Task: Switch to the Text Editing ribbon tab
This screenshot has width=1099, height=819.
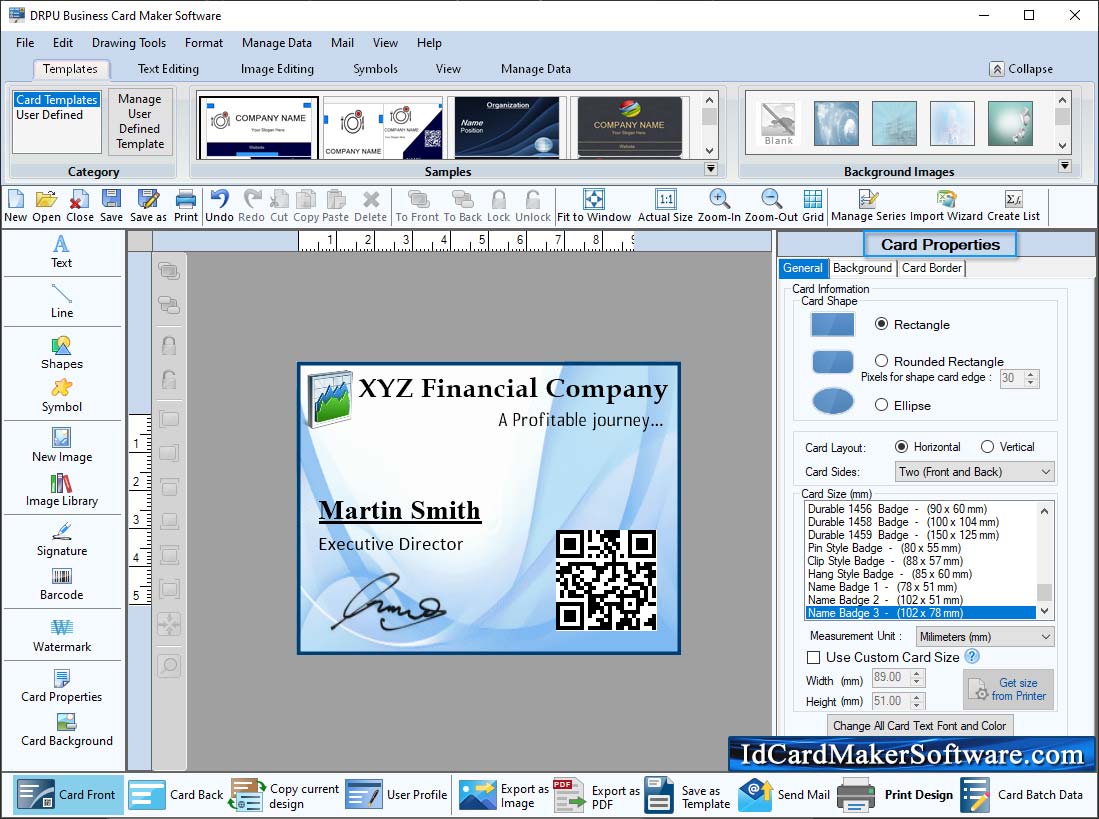Action: point(168,69)
